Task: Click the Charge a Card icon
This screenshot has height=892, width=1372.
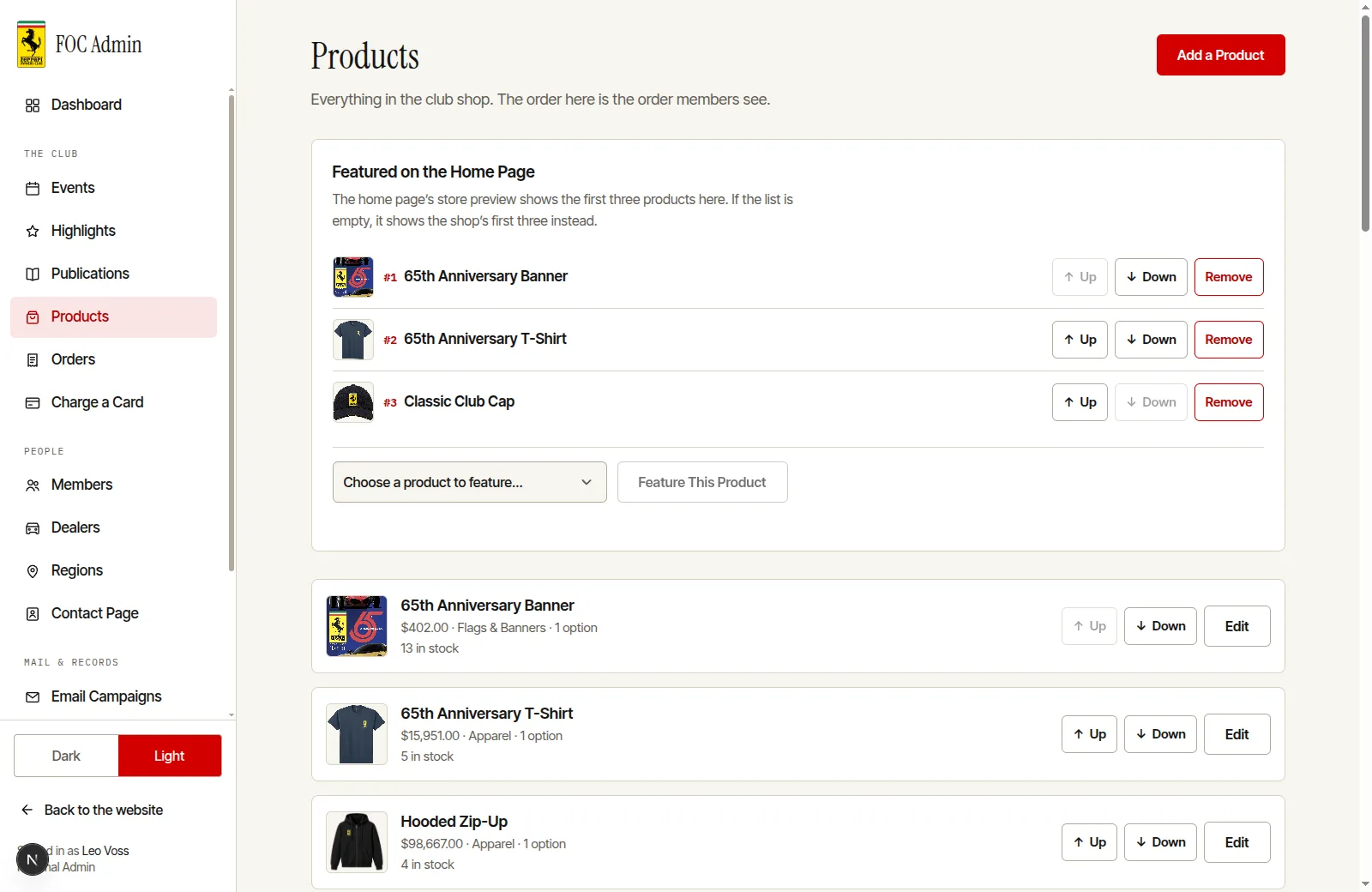Action: pyautogui.click(x=33, y=403)
